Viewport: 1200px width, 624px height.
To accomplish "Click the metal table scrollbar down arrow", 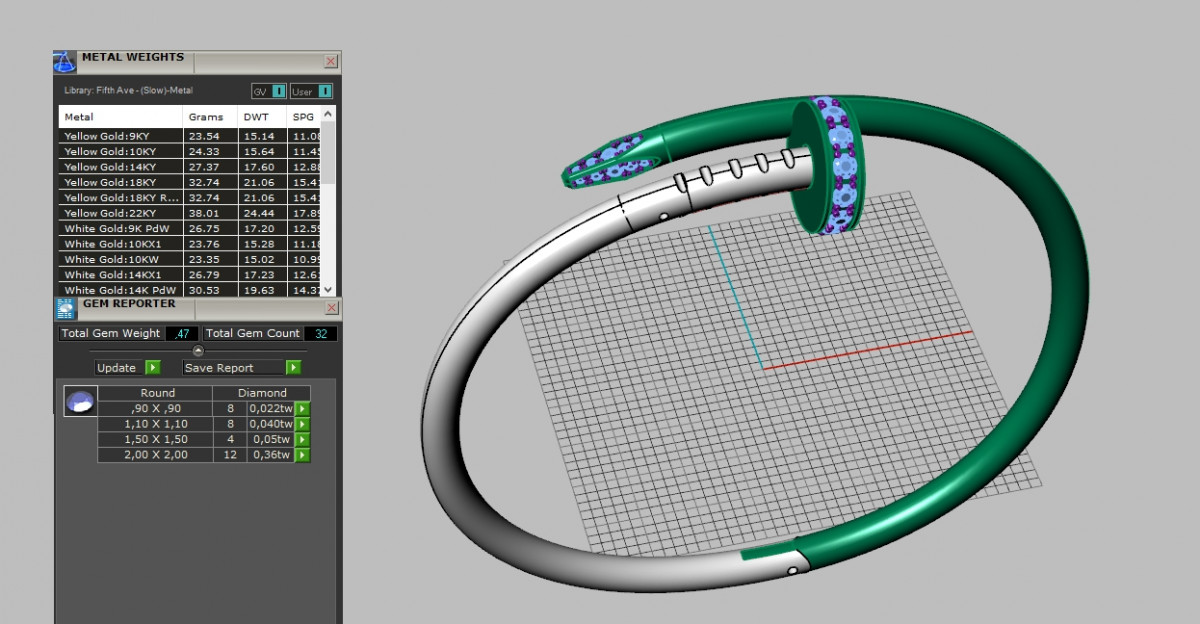I will click(330, 288).
